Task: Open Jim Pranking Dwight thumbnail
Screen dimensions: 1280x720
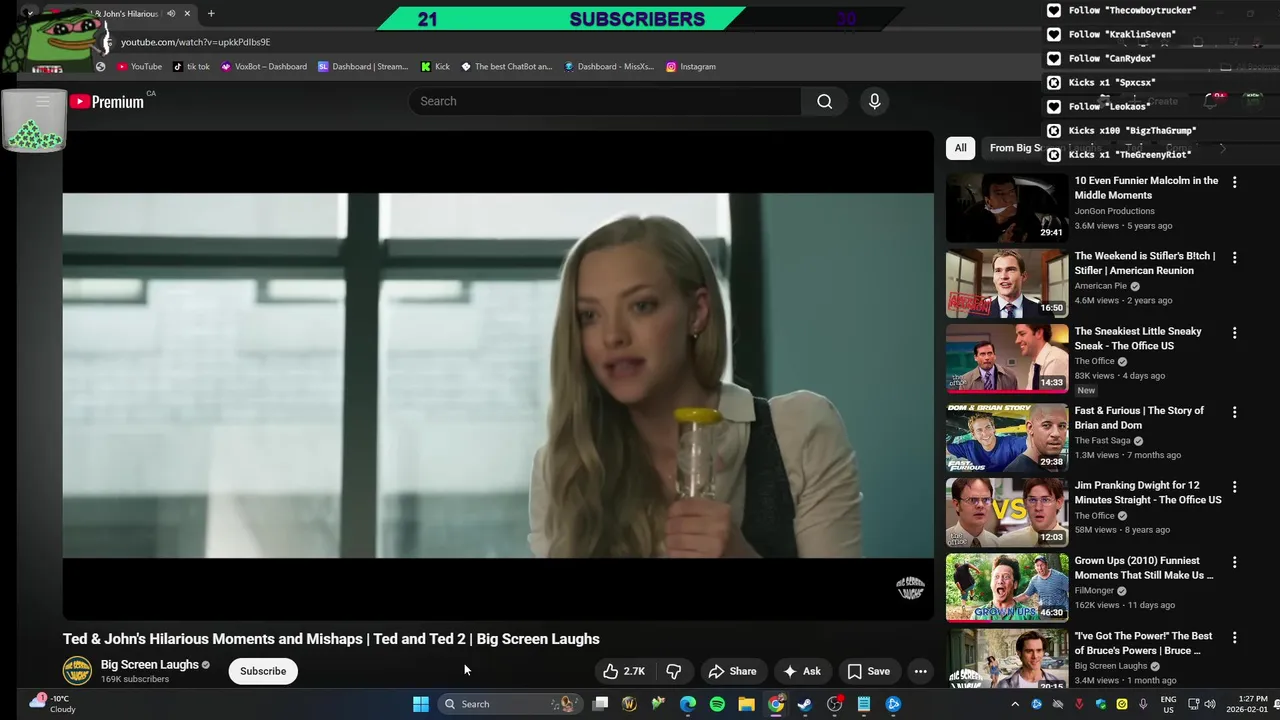Action: pyautogui.click(x=1007, y=513)
